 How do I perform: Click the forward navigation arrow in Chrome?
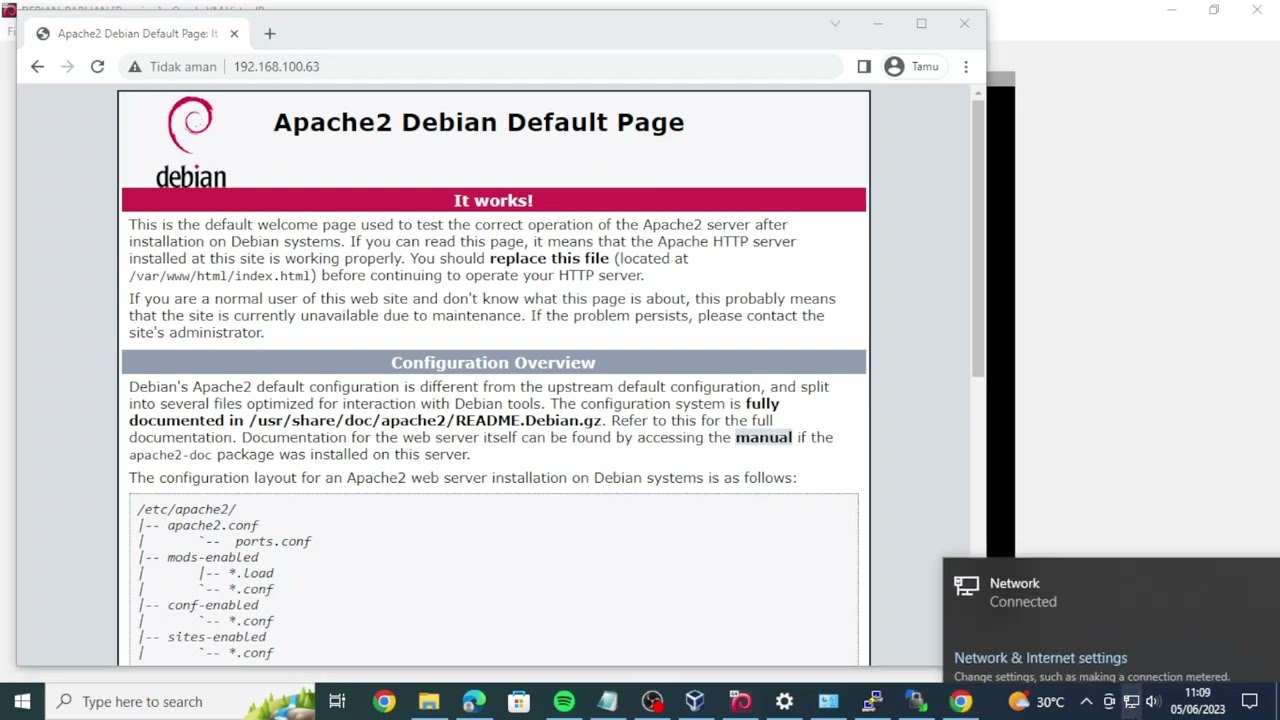point(67,67)
